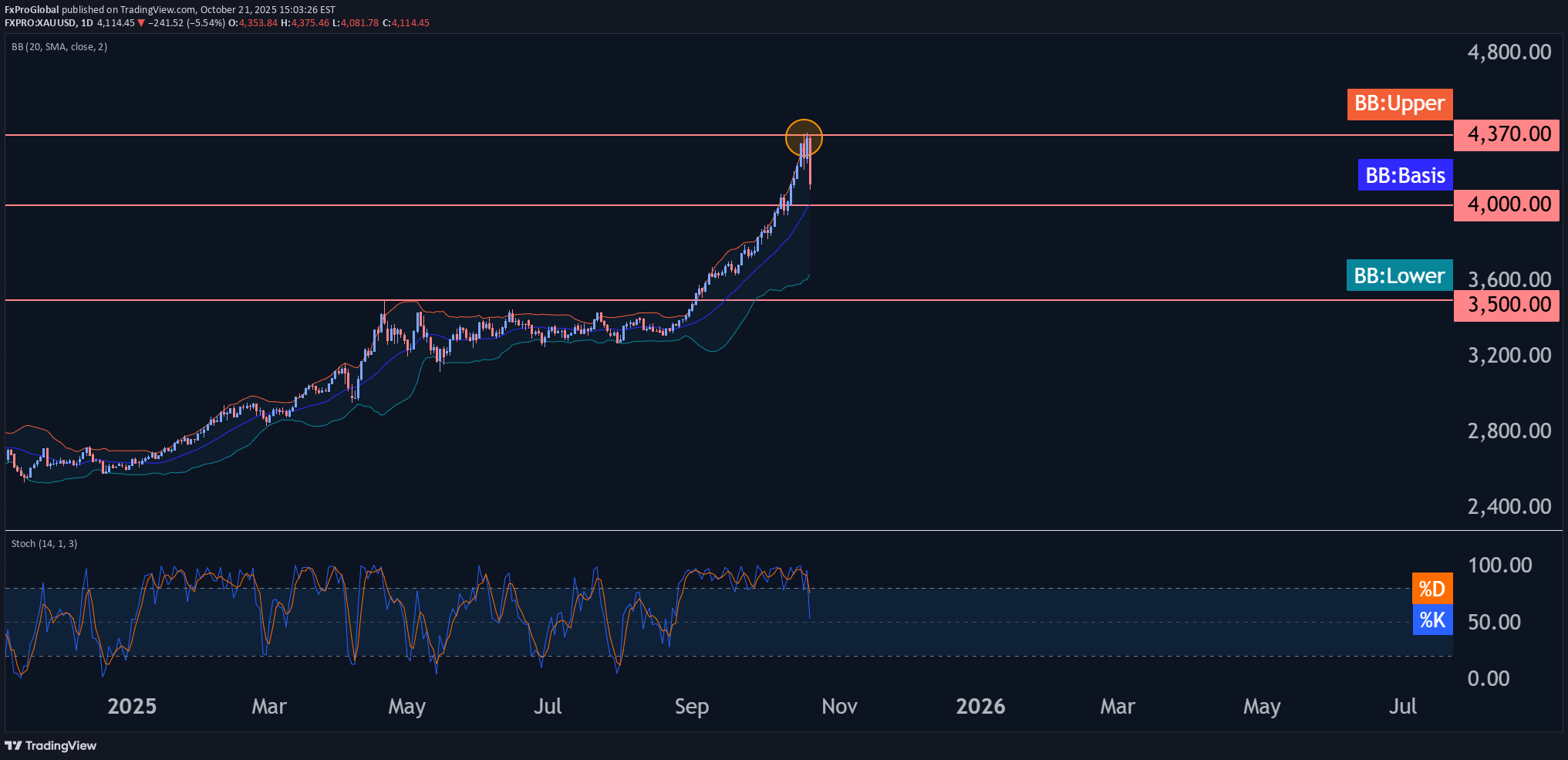
Task: Click the 2026 label on the time axis
Action: [980, 706]
